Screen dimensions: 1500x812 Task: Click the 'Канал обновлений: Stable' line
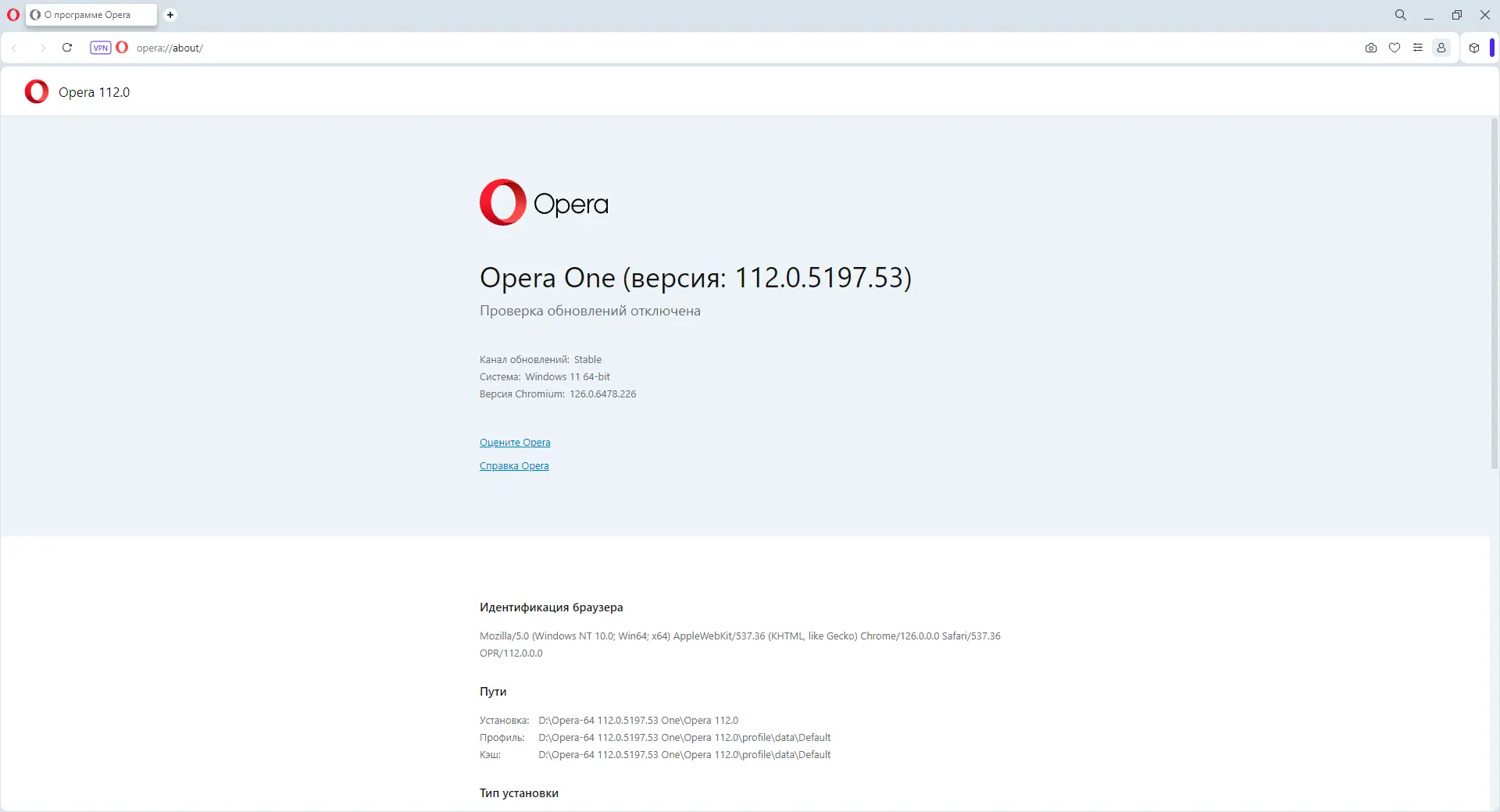(x=541, y=360)
